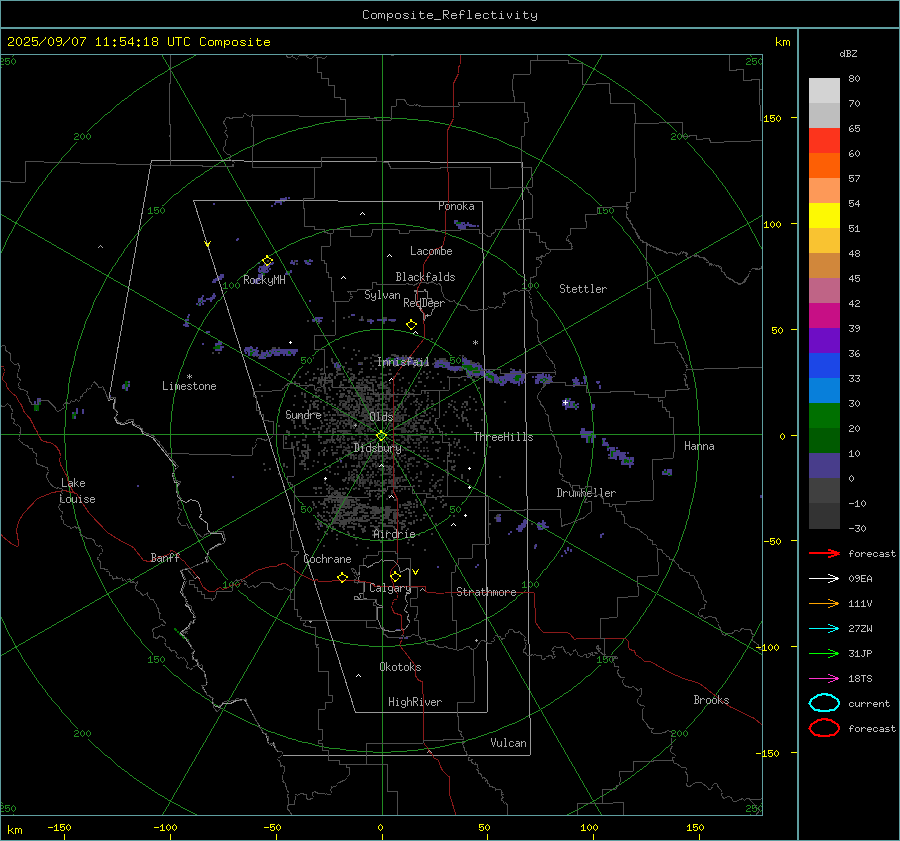
Task: Select the Composite_Reflectivity title text
Action: click(450, 15)
